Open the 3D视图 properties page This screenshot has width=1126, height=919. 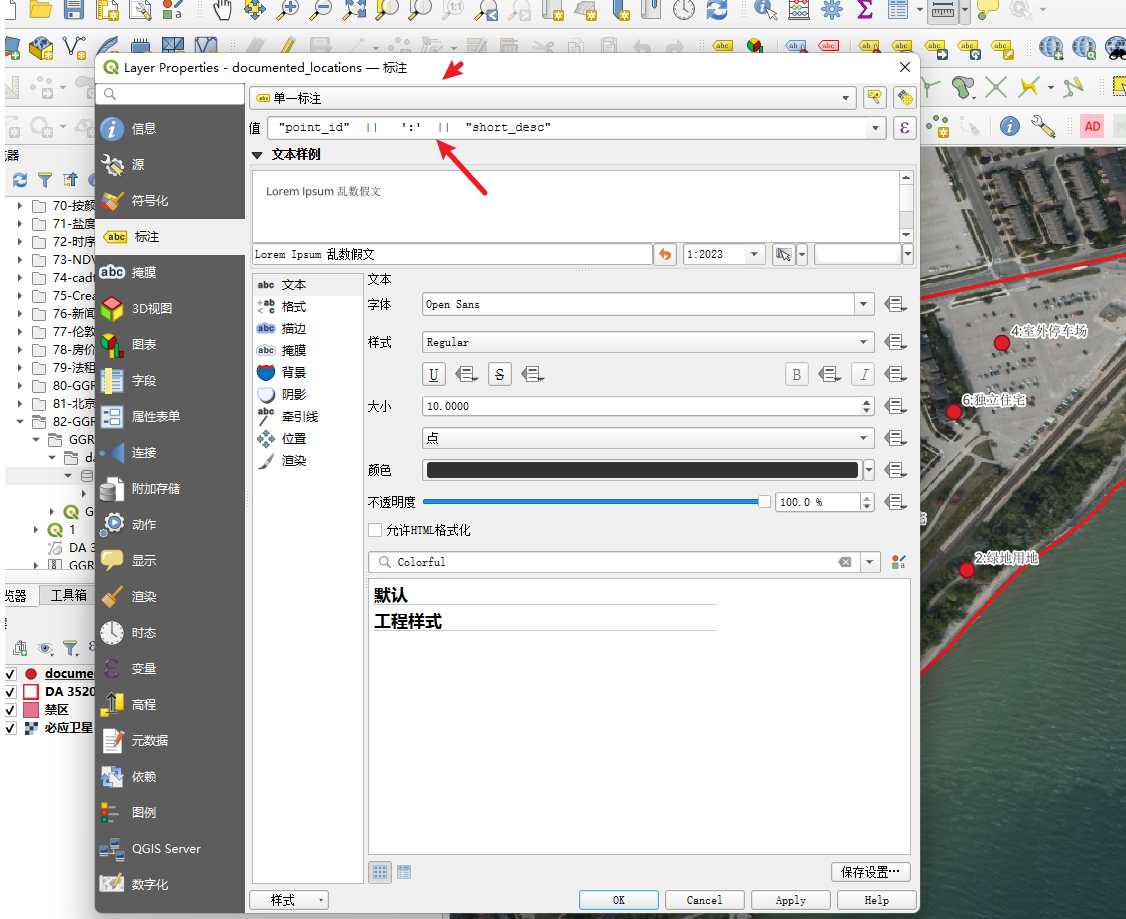point(170,309)
